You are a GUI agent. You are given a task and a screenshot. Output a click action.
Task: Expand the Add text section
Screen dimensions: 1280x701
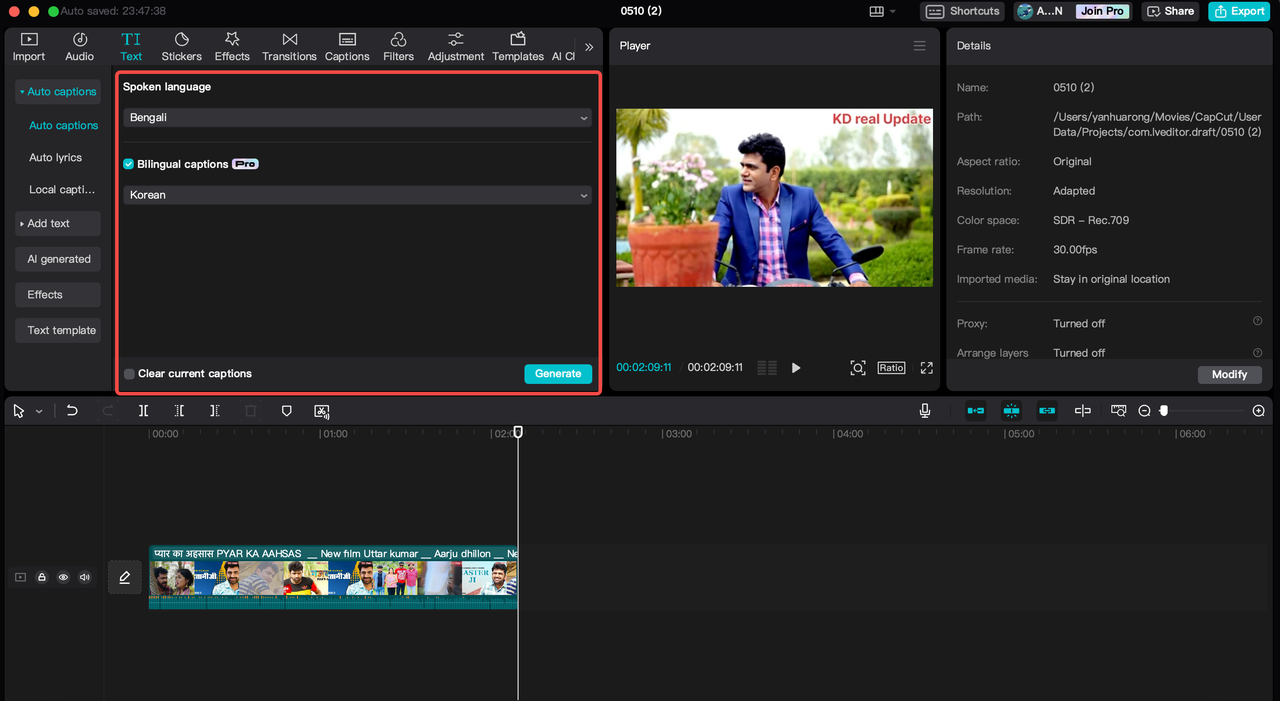pyautogui.click(x=57, y=224)
